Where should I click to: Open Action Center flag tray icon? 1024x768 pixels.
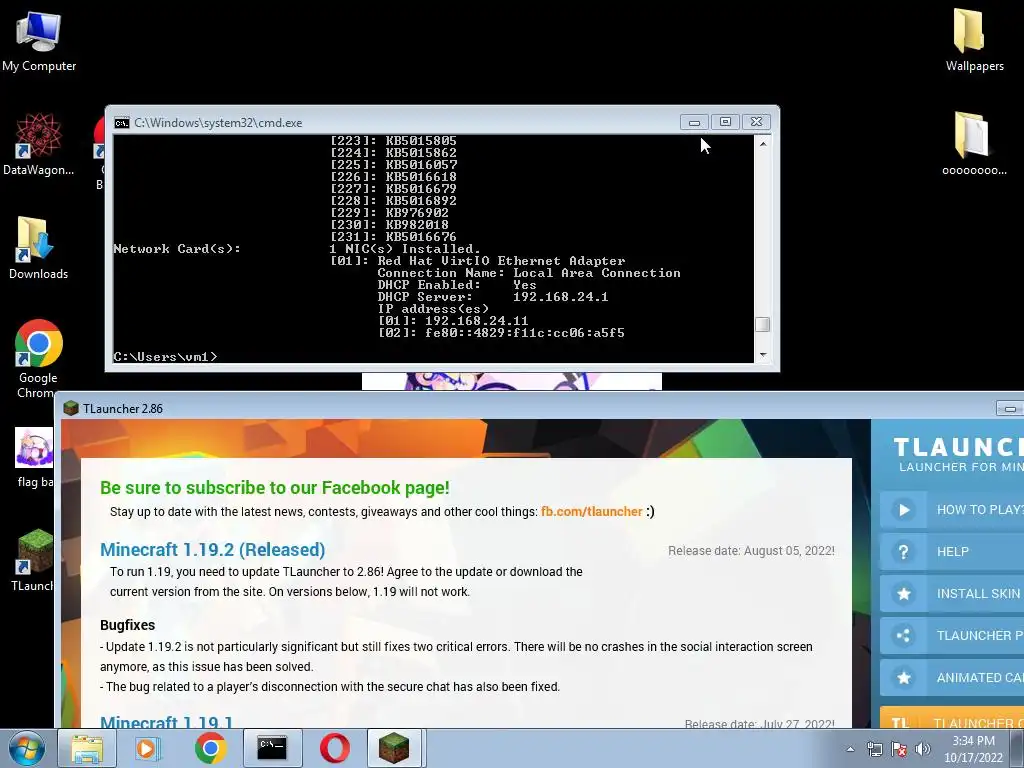899,749
